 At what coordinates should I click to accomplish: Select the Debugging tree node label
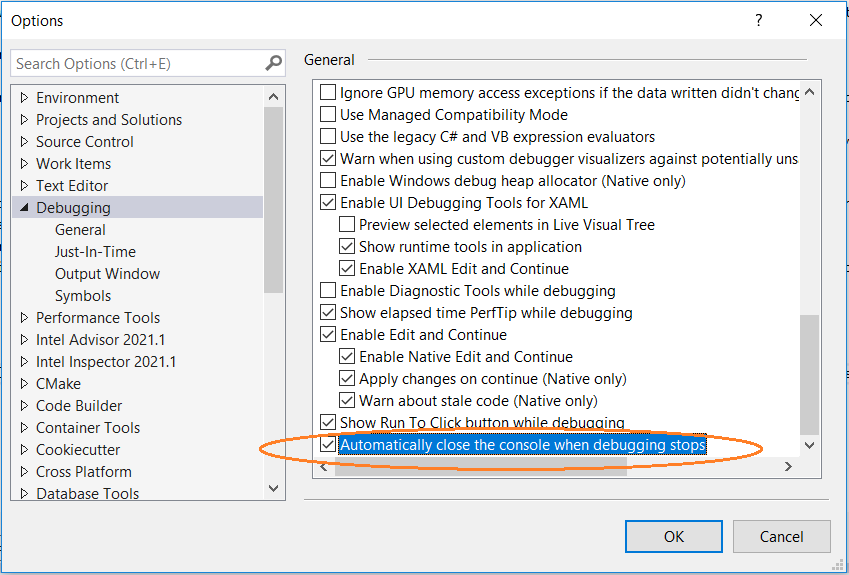pos(73,207)
